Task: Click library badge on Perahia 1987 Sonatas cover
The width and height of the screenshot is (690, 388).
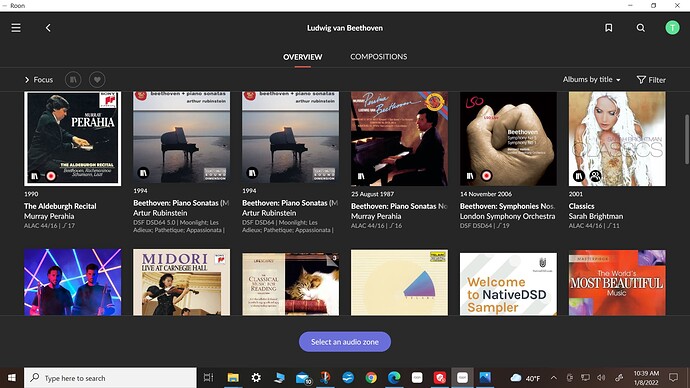Action: [361, 176]
